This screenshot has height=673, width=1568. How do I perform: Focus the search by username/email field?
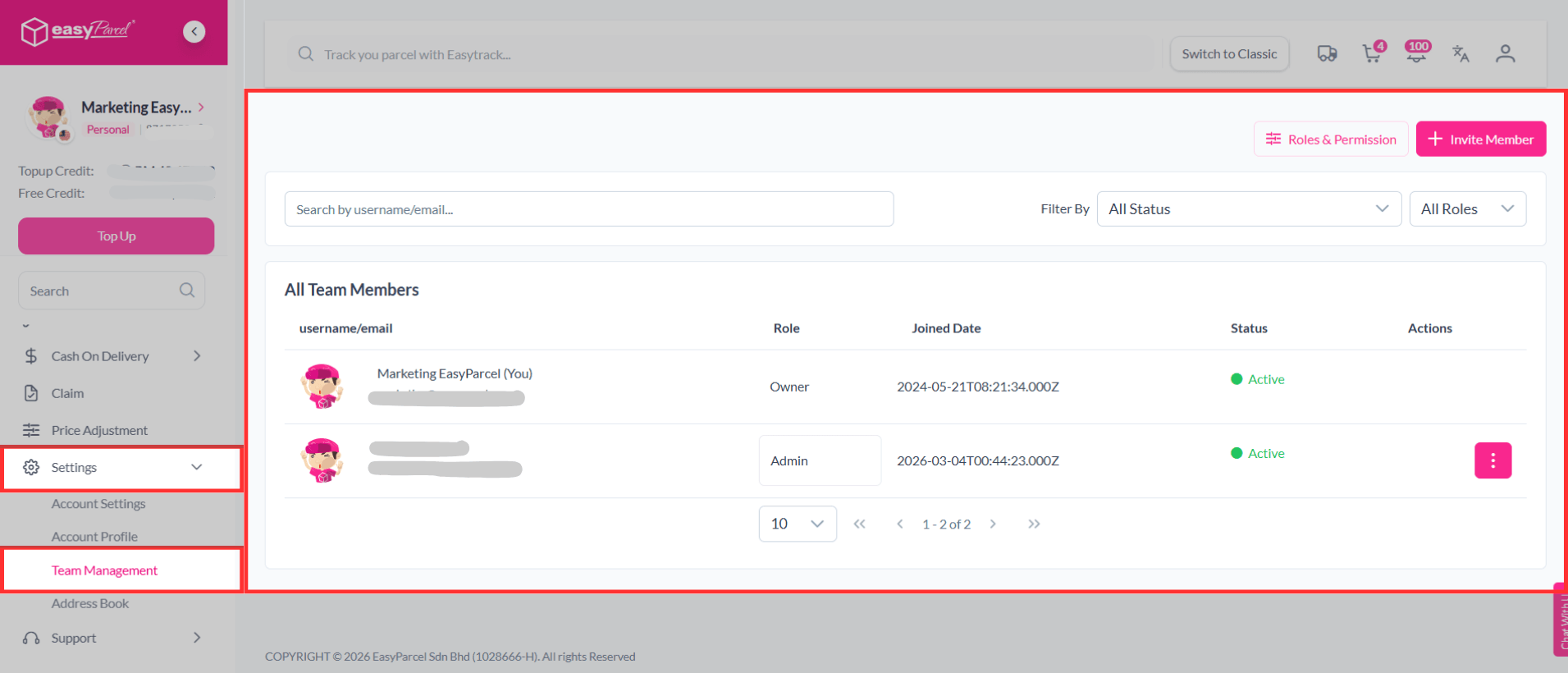(x=588, y=209)
